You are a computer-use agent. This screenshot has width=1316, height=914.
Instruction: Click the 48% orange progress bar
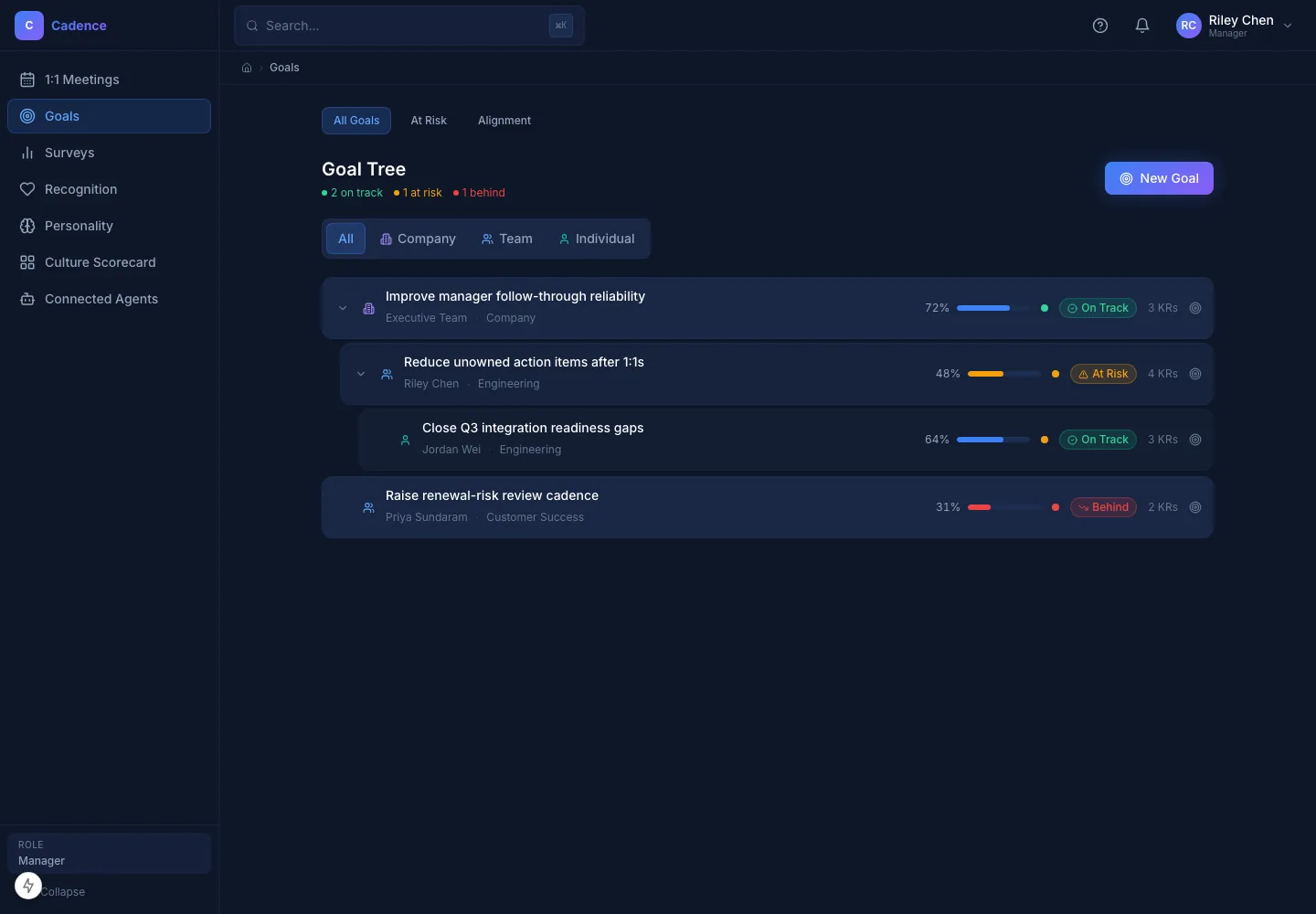(1004, 374)
